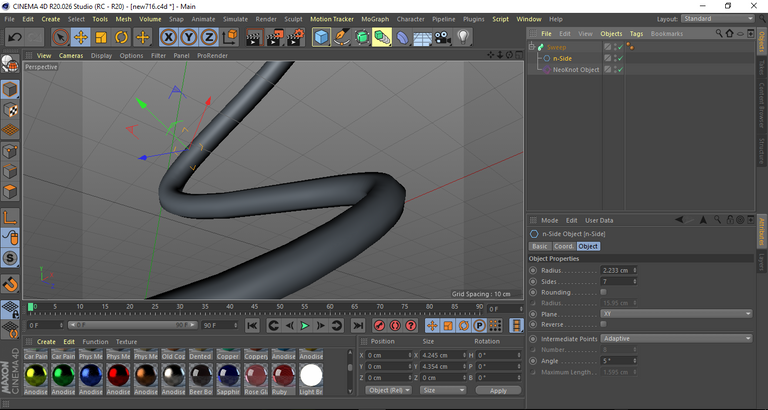Click the Make Editable icon
The width and height of the screenshot is (768, 410).
click(x=10, y=64)
